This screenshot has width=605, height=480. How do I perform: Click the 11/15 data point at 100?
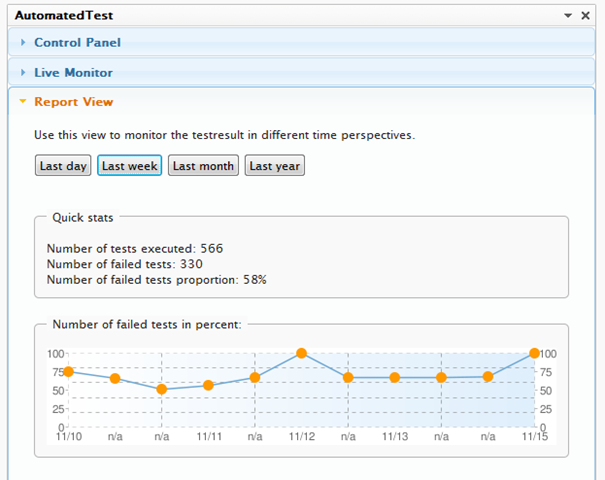coord(534,354)
